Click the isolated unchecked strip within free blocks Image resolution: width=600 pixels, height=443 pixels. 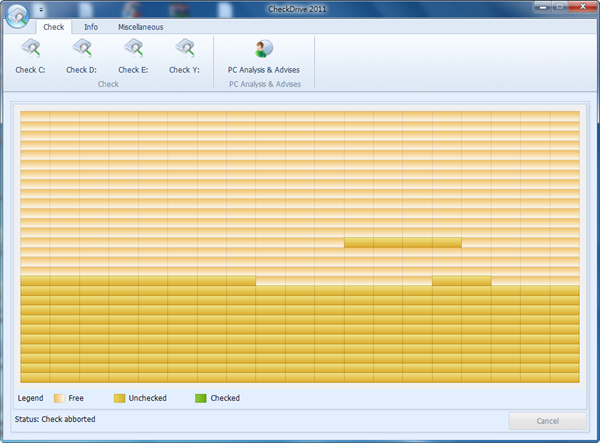click(x=402, y=243)
